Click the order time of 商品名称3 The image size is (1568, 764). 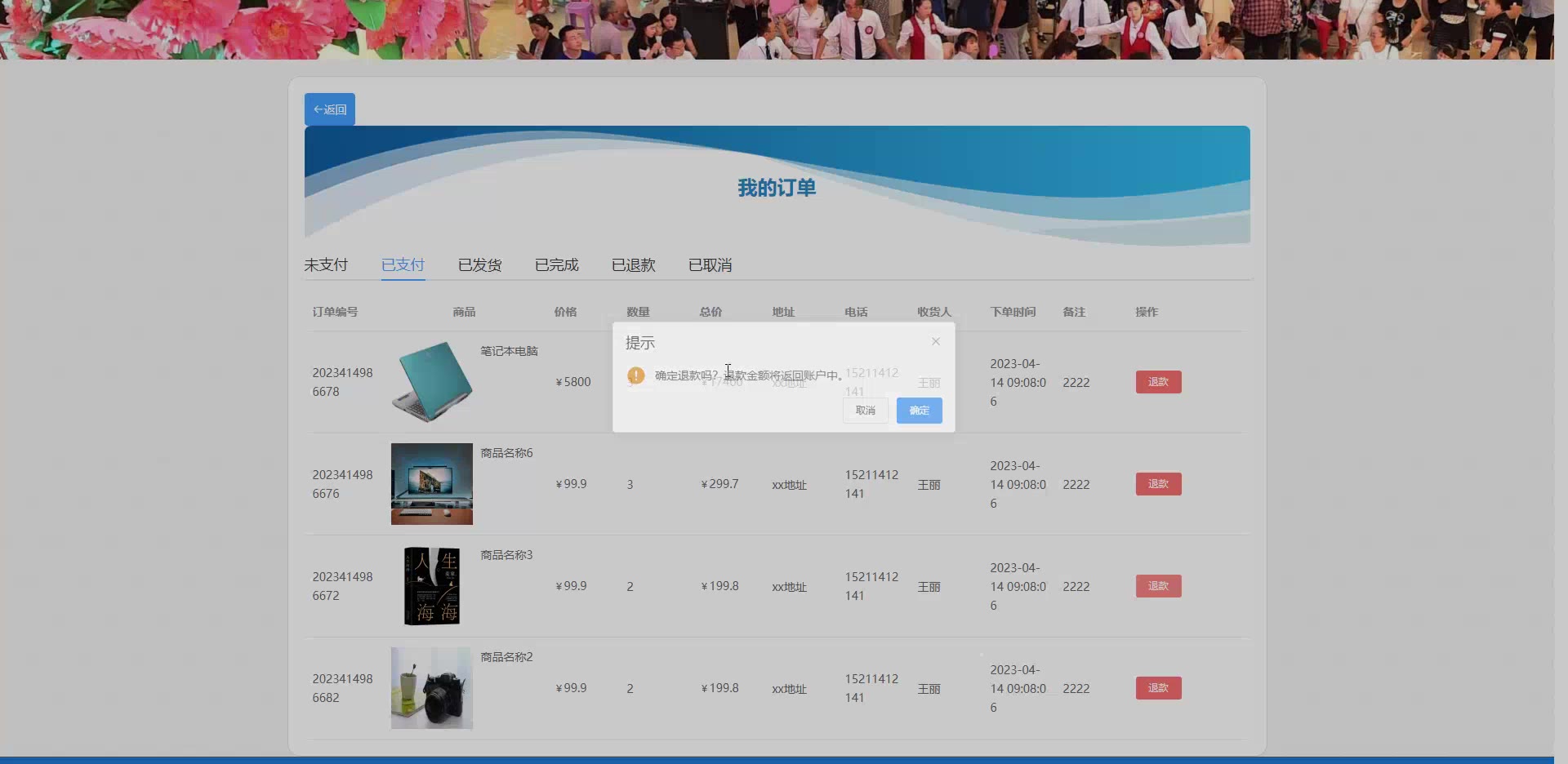(x=1018, y=586)
